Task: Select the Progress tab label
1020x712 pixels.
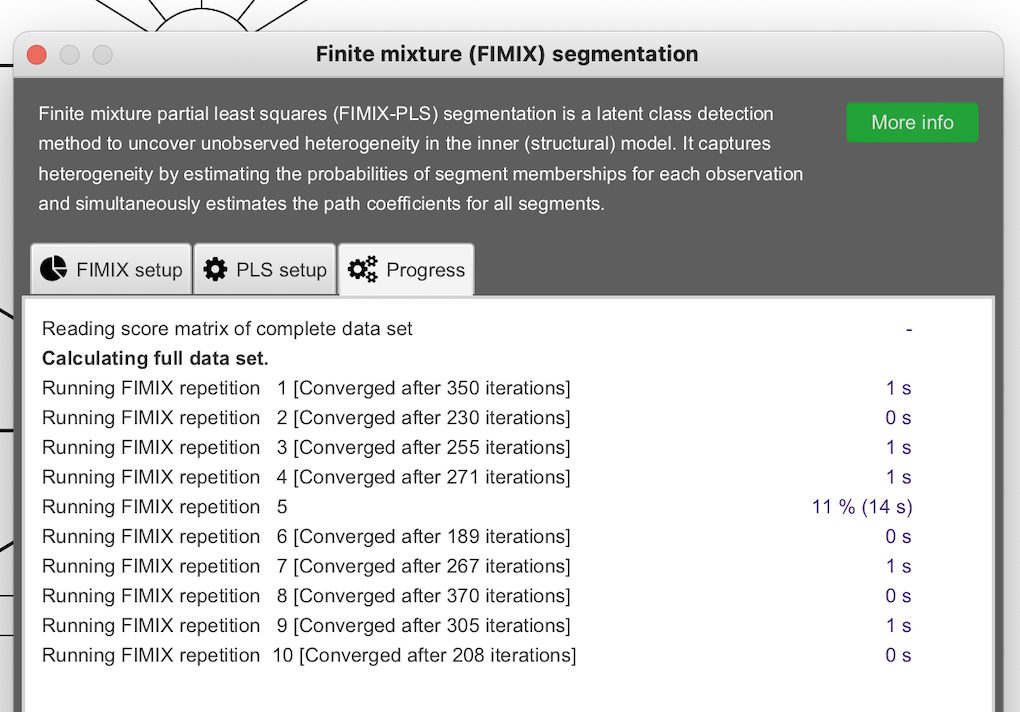Action: tap(425, 270)
